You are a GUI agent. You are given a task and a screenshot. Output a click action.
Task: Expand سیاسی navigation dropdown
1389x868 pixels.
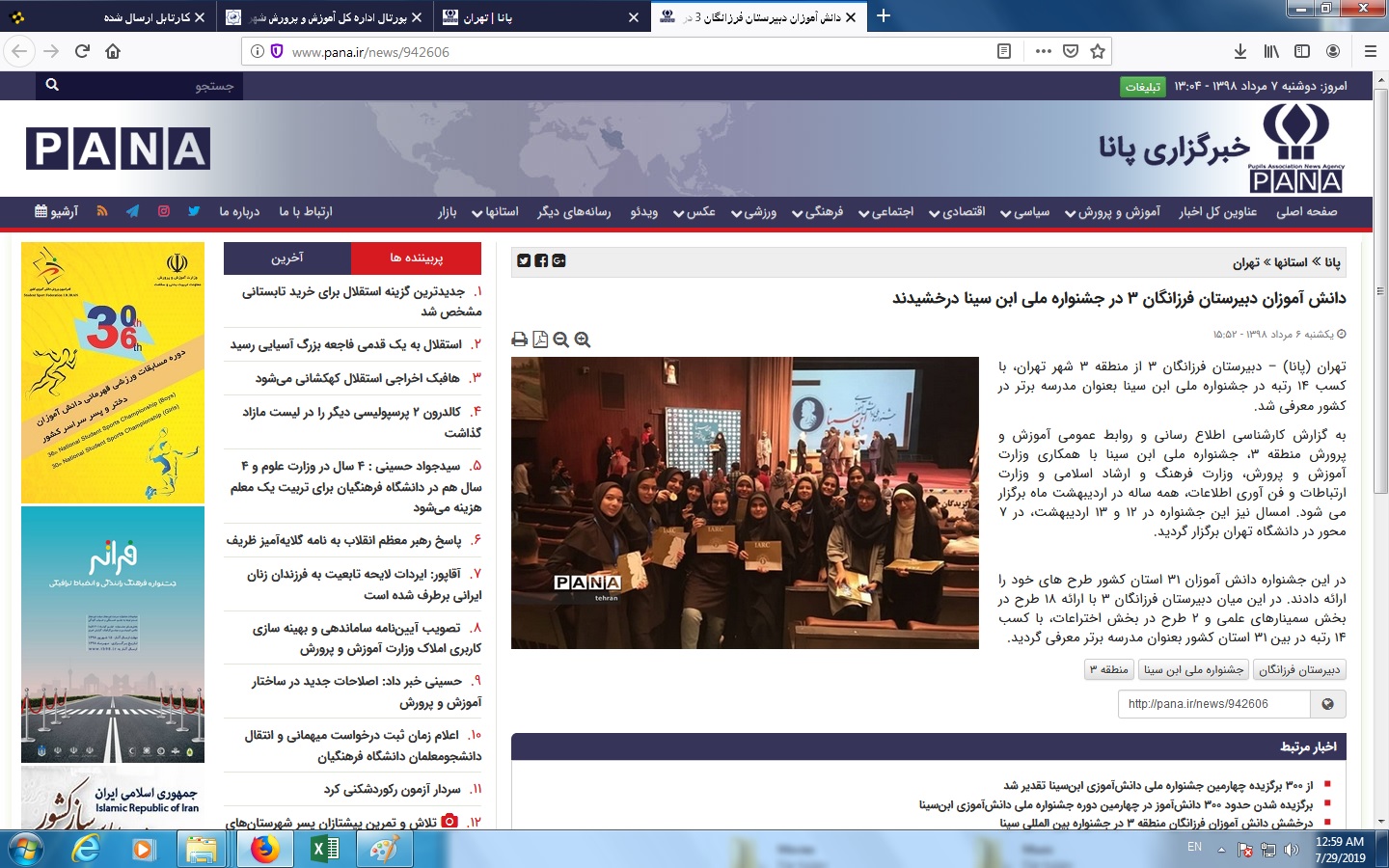pos(1024,211)
